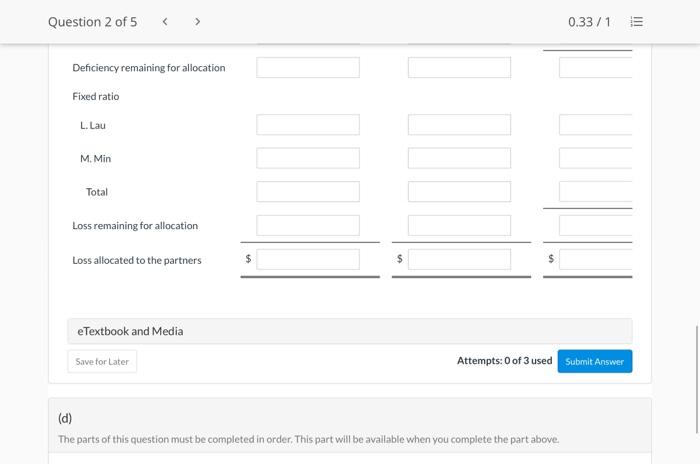700x464 pixels.
Task: Click the 'Question 2 of 5' heading
Action: (x=92, y=21)
